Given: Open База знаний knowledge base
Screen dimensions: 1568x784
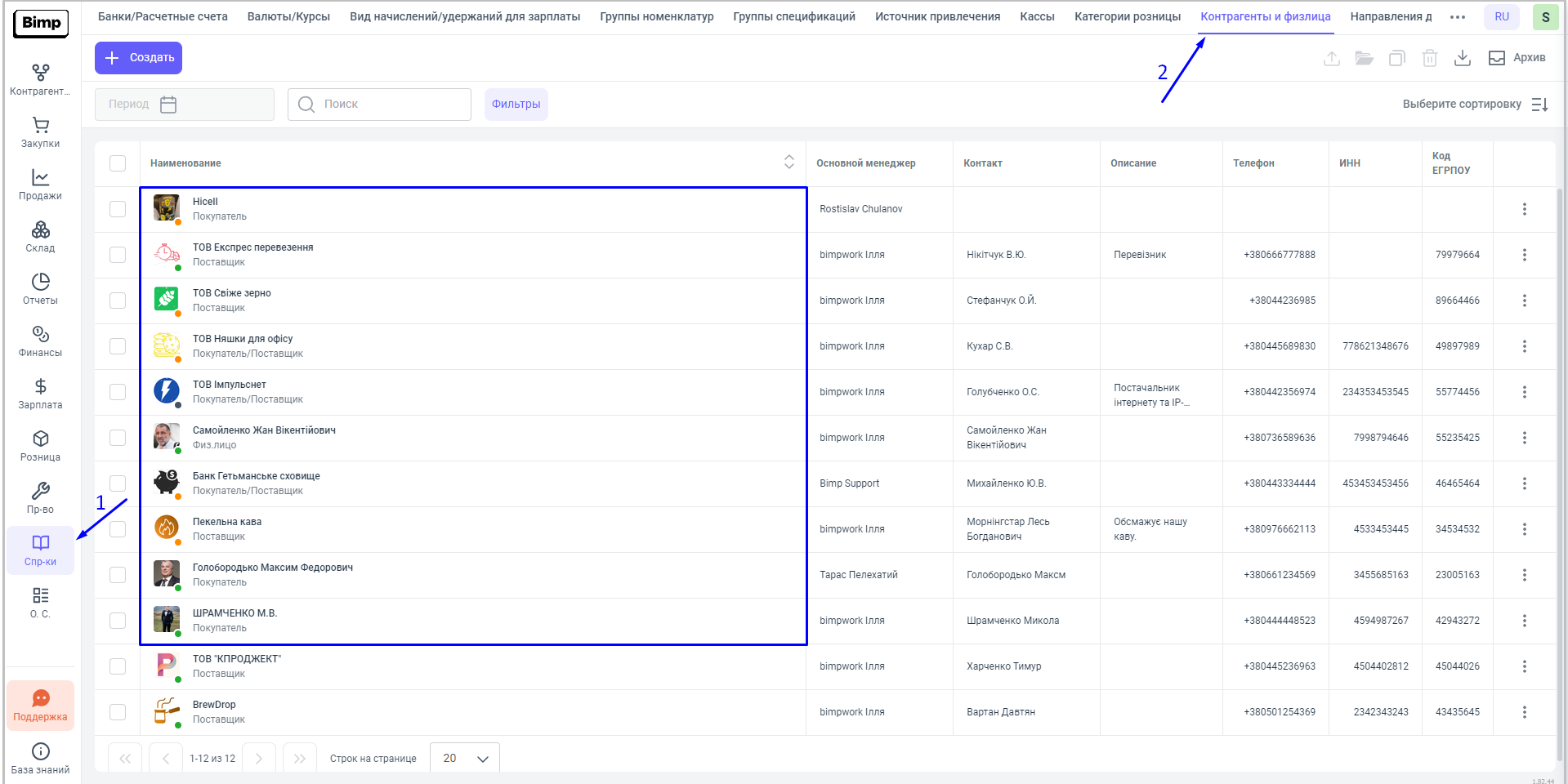Looking at the screenshot, I should coord(40,758).
